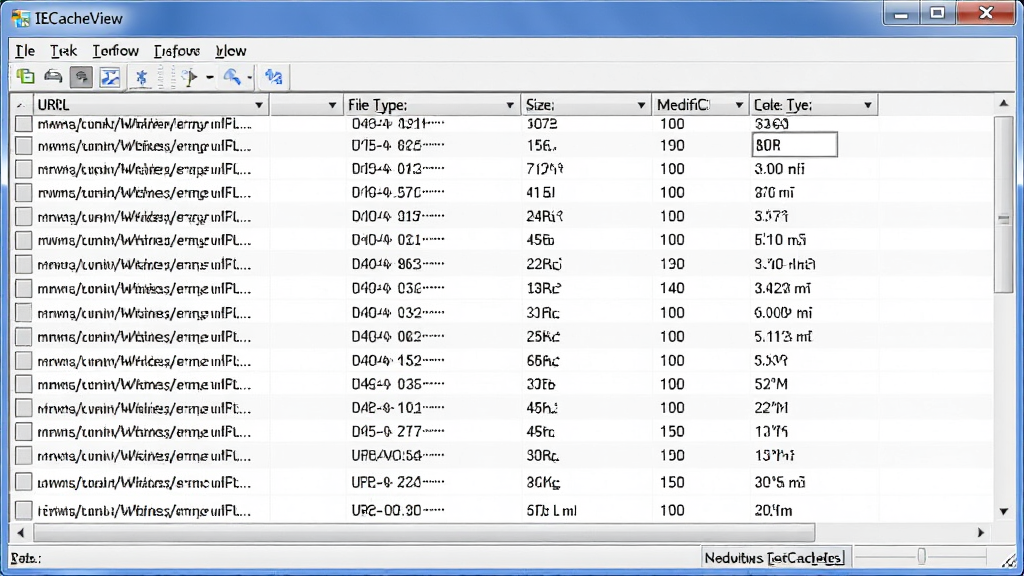Click the IECacheView app icon in title bar

tap(21, 18)
